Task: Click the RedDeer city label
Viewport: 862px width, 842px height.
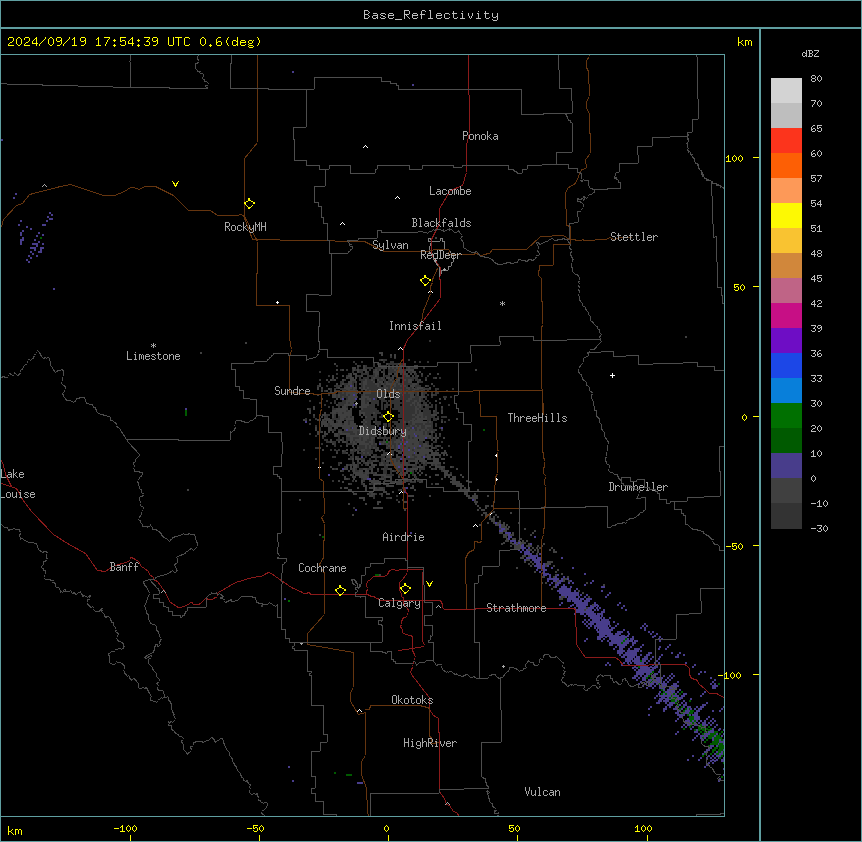Action: [440, 255]
